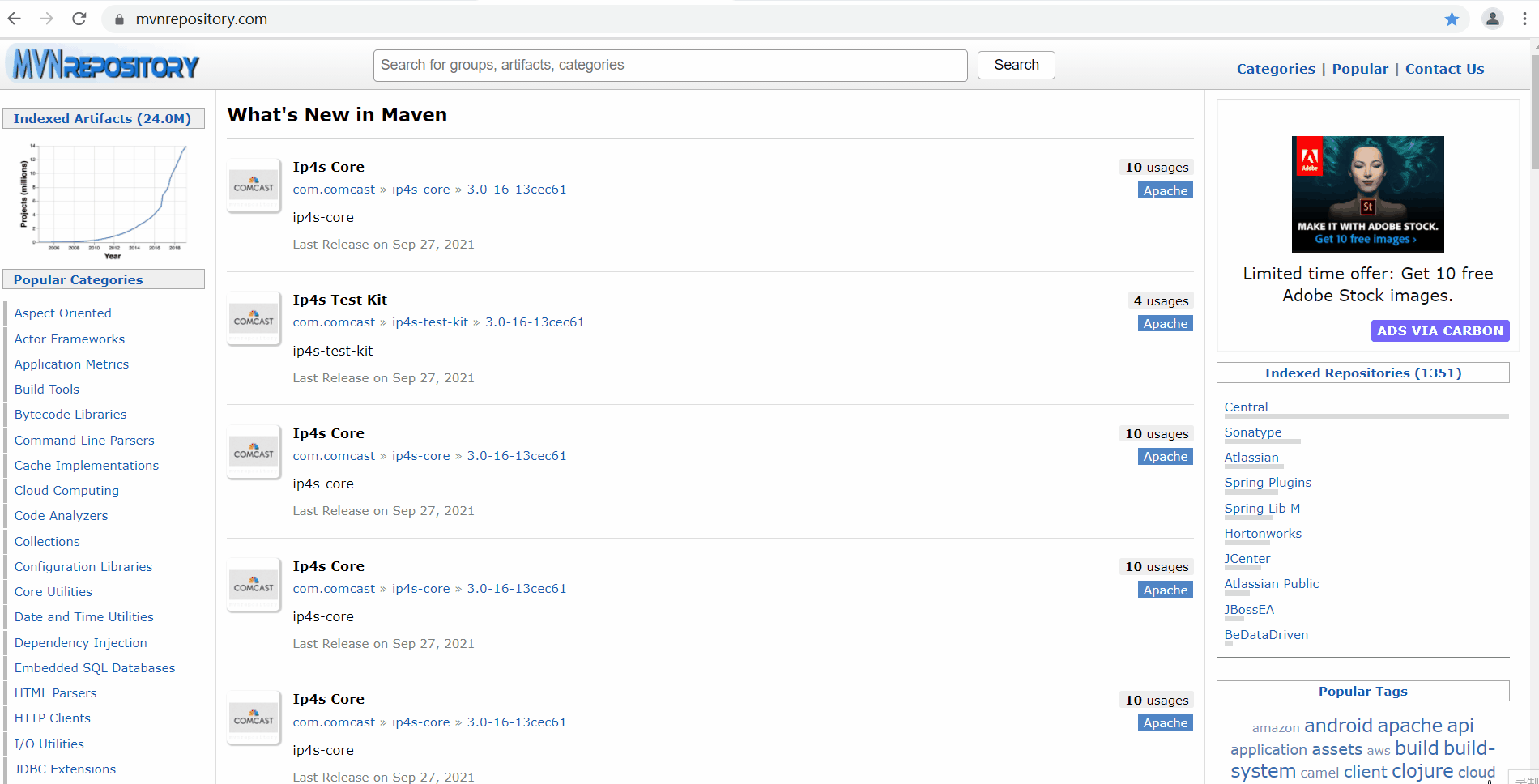The image size is (1539, 784).
Task: Open Date and Time Utilities category
Action: click(84, 616)
